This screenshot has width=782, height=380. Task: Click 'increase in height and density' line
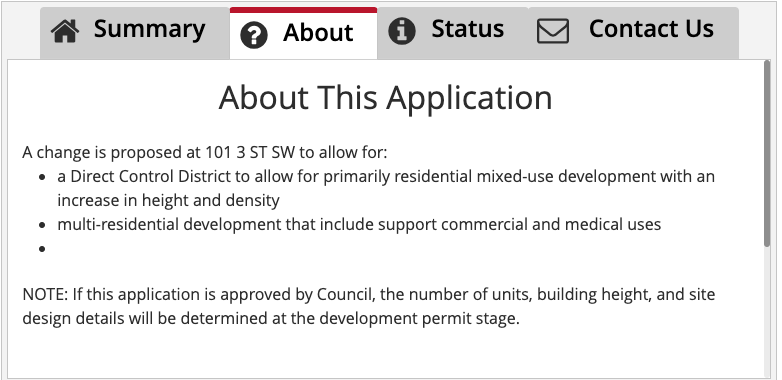[168, 200]
